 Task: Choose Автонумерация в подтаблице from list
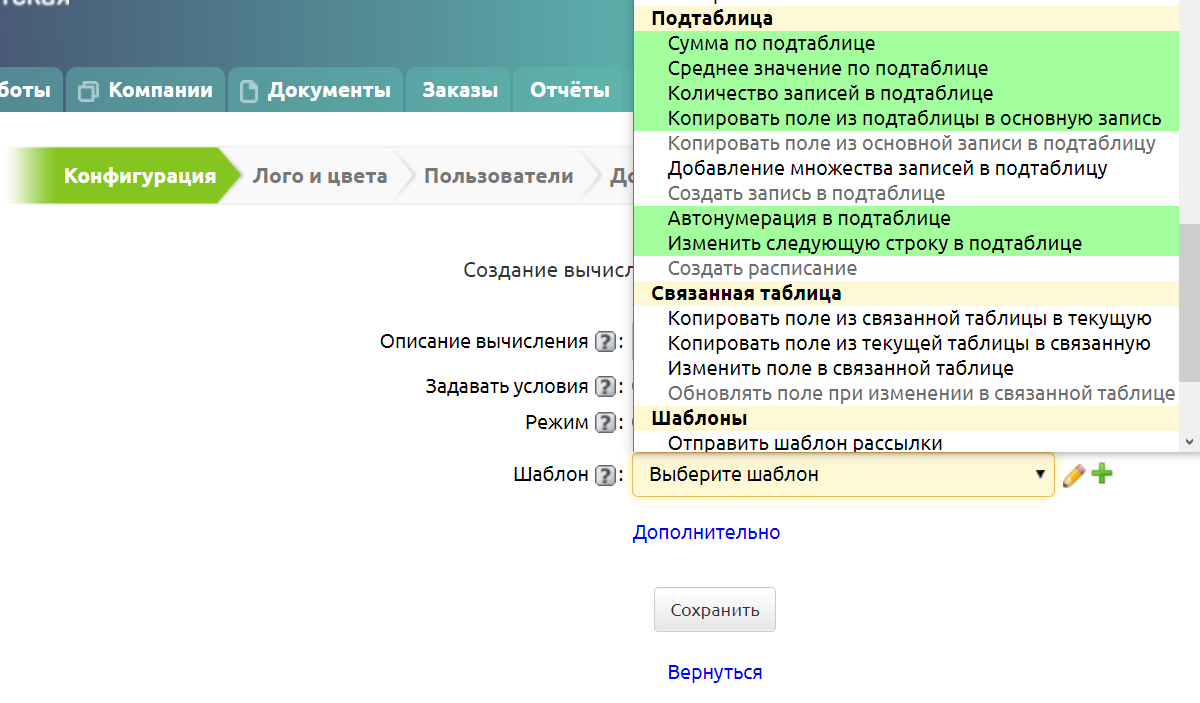point(809,218)
